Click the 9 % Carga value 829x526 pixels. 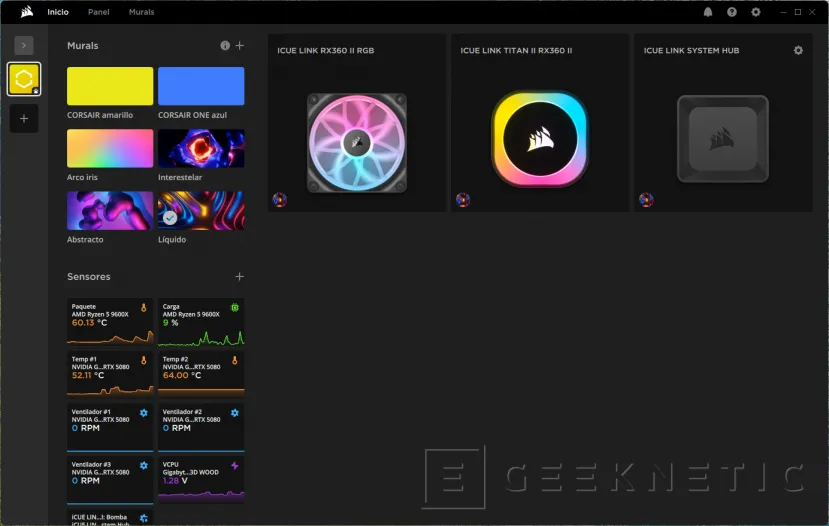[x=170, y=322]
